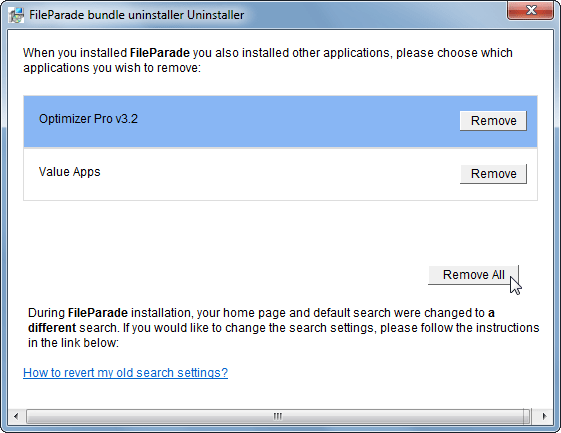
Task: Click the horizontal scrollbar thumb
Action: [278, 417]
